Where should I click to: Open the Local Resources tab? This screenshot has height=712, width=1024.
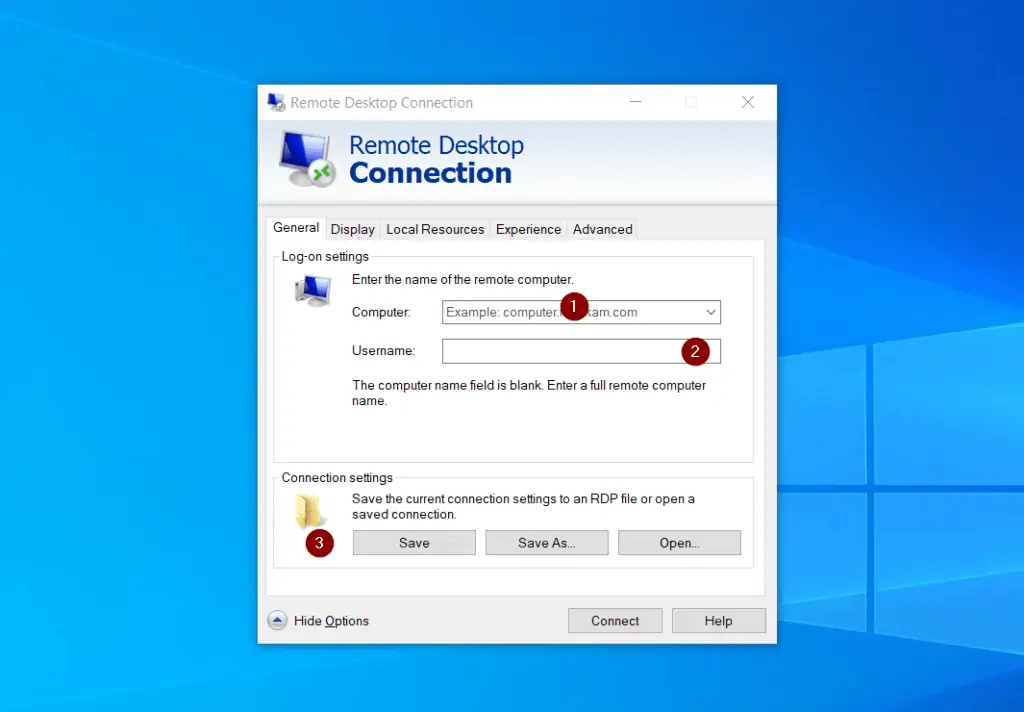(434, 229)
